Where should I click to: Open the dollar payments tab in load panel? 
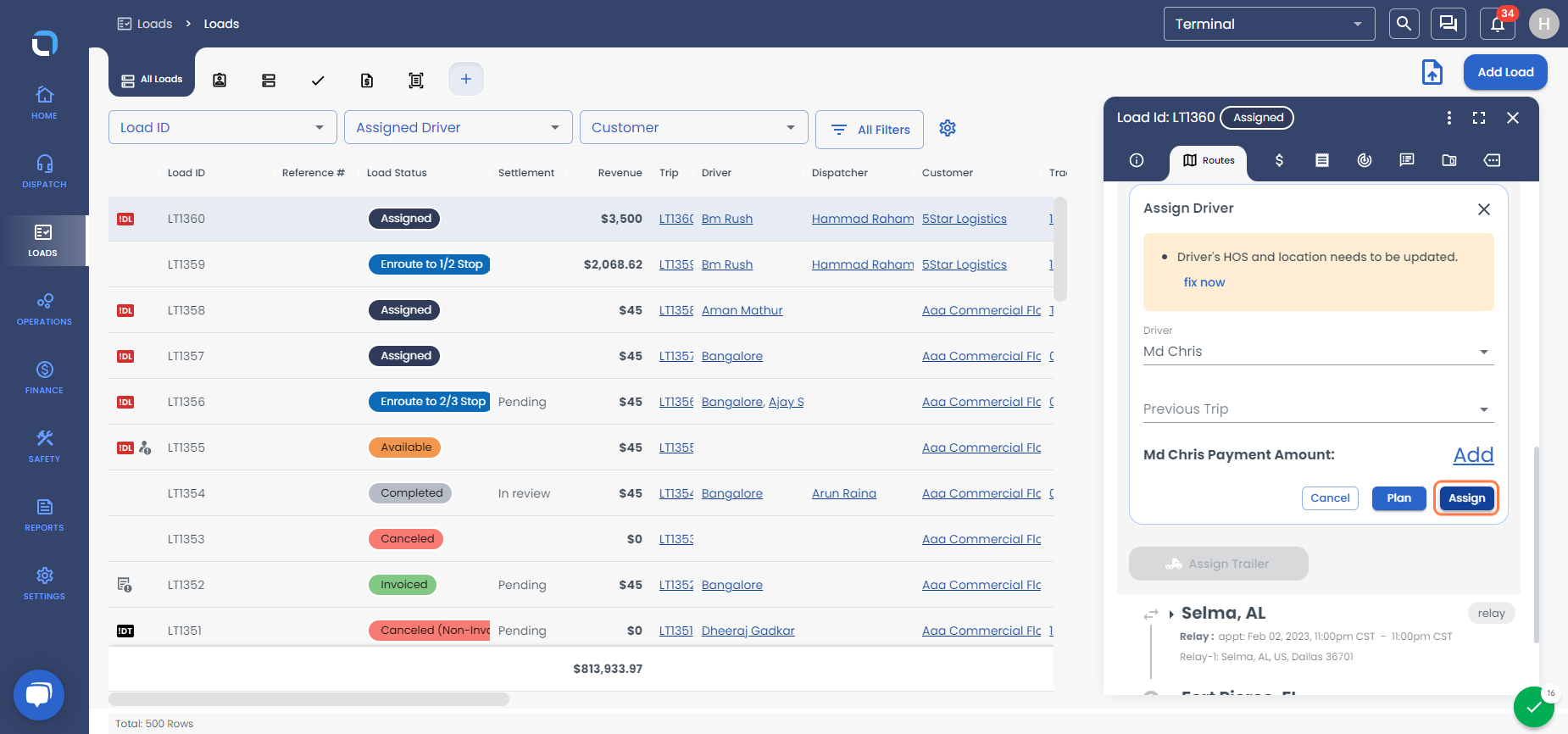click(x=1280, y=160)
